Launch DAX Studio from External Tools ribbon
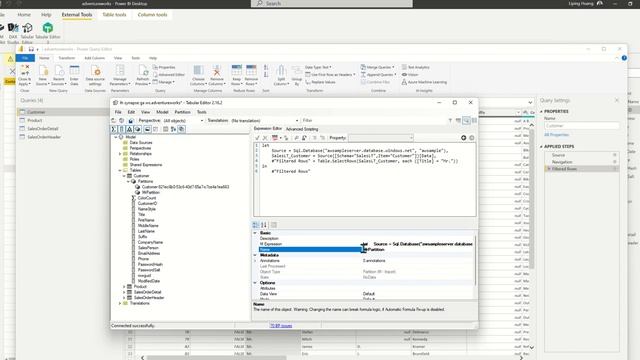Viewport: 640px width, 360px height. 13,32
